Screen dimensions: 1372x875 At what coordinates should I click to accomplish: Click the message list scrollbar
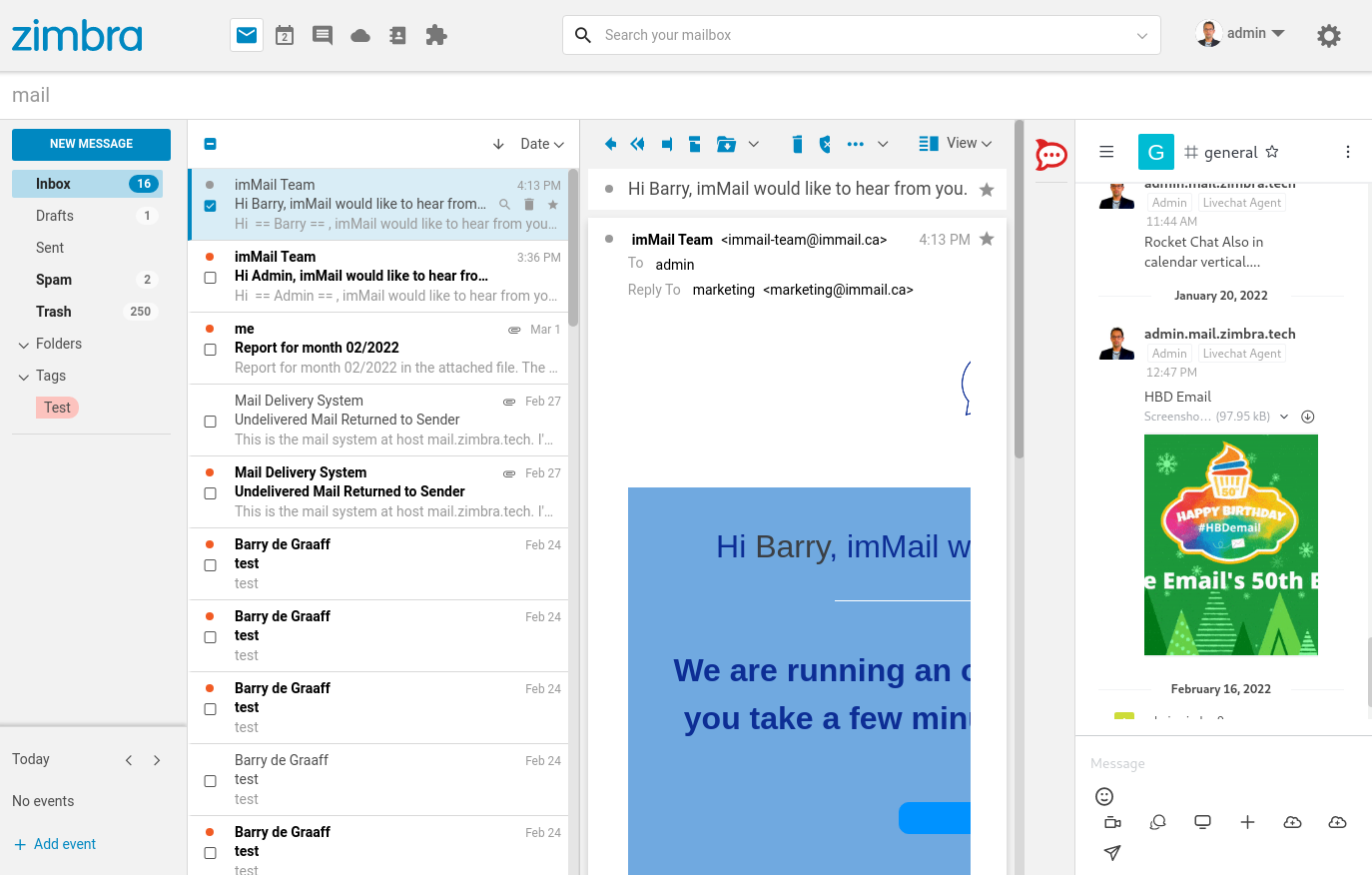pos(573,248)
